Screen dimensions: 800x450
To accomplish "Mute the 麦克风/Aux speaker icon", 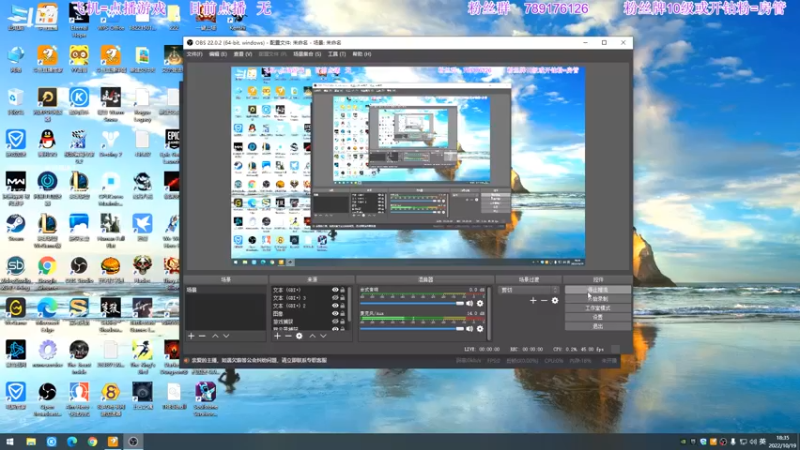I will [x=469, y=329].
